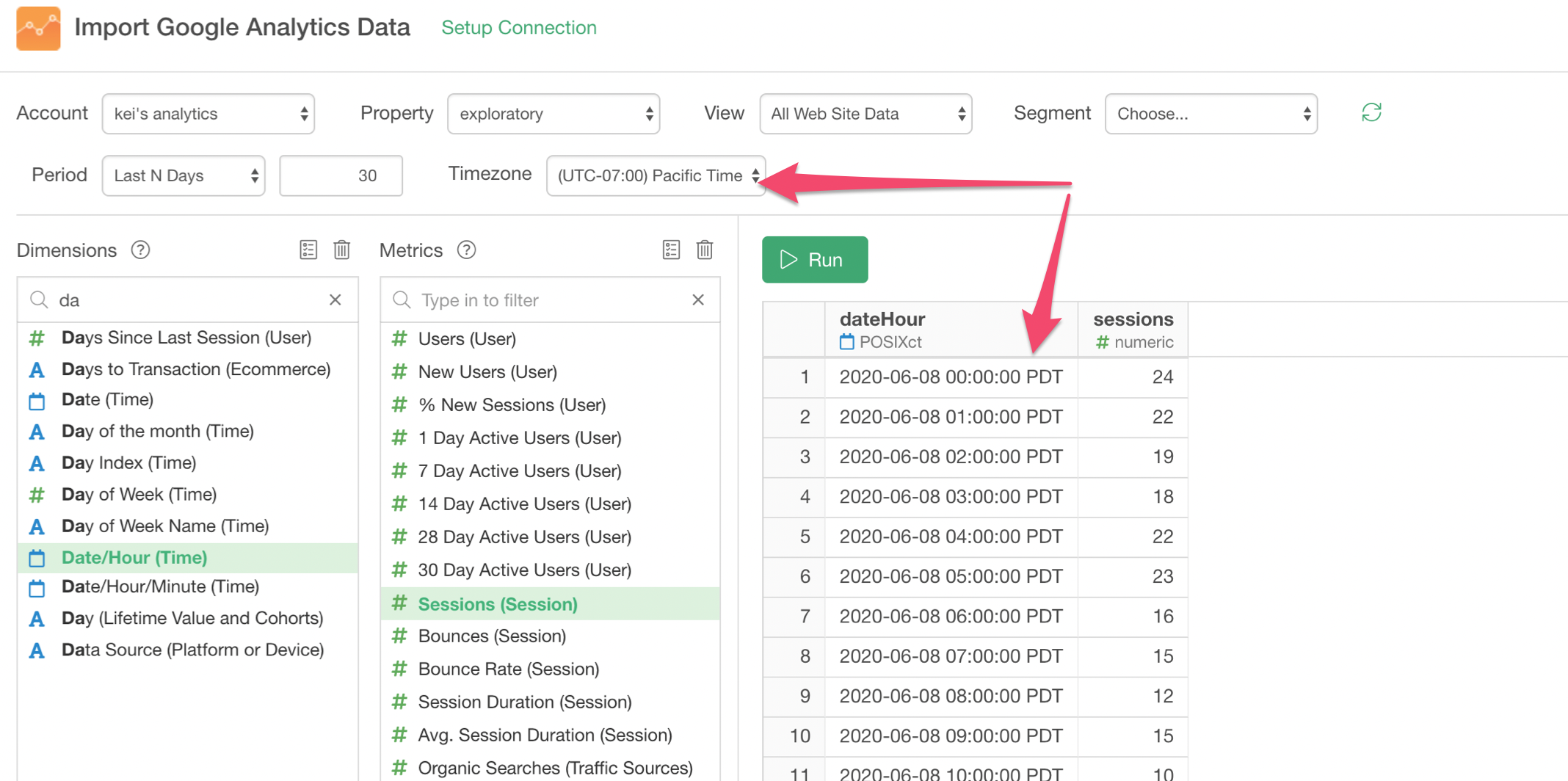Click cell 2020-06-08 00:00:00 PDT

click(x=951, y=377)
